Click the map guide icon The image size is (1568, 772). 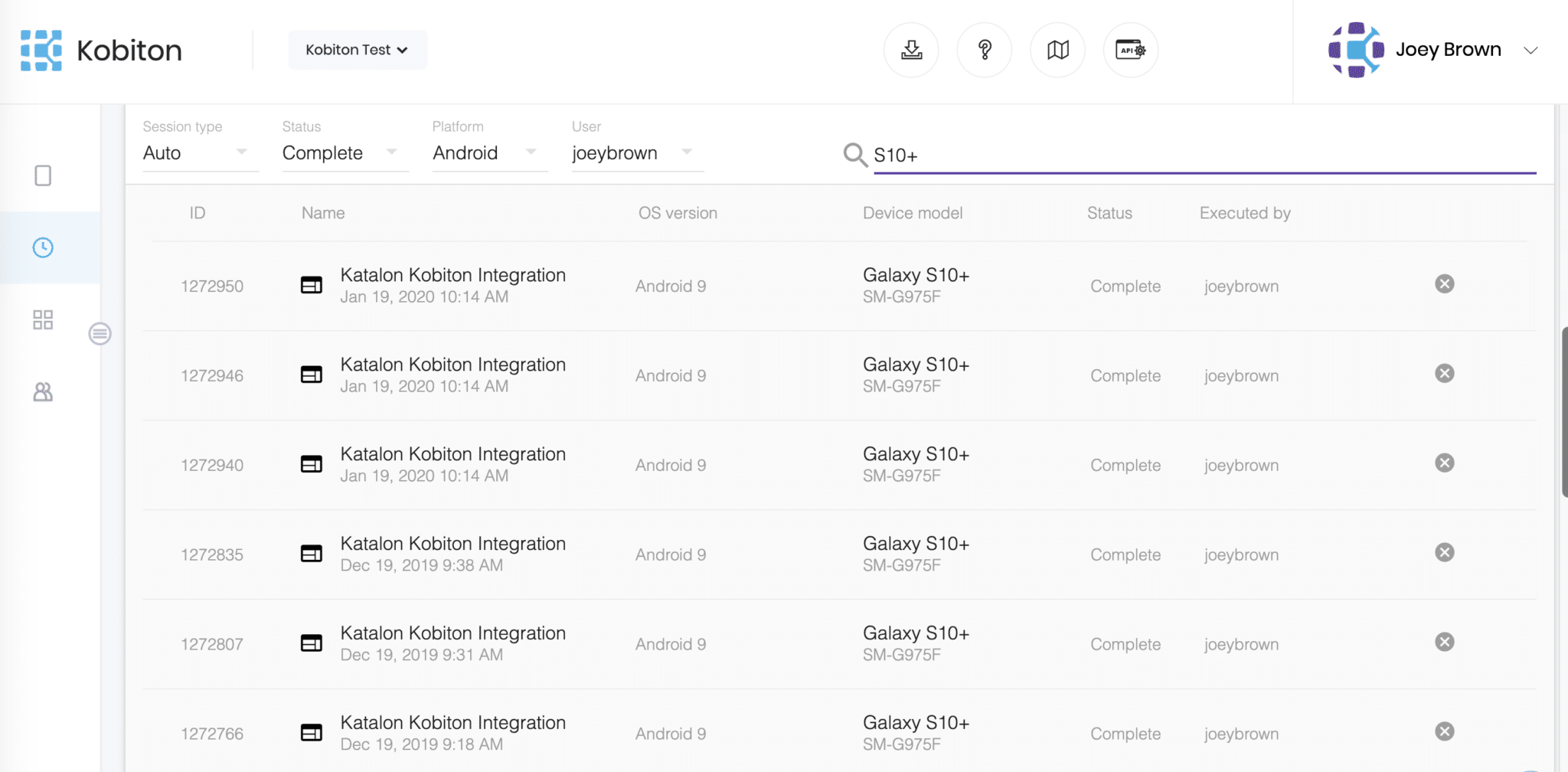click(x=1057, y=51)
